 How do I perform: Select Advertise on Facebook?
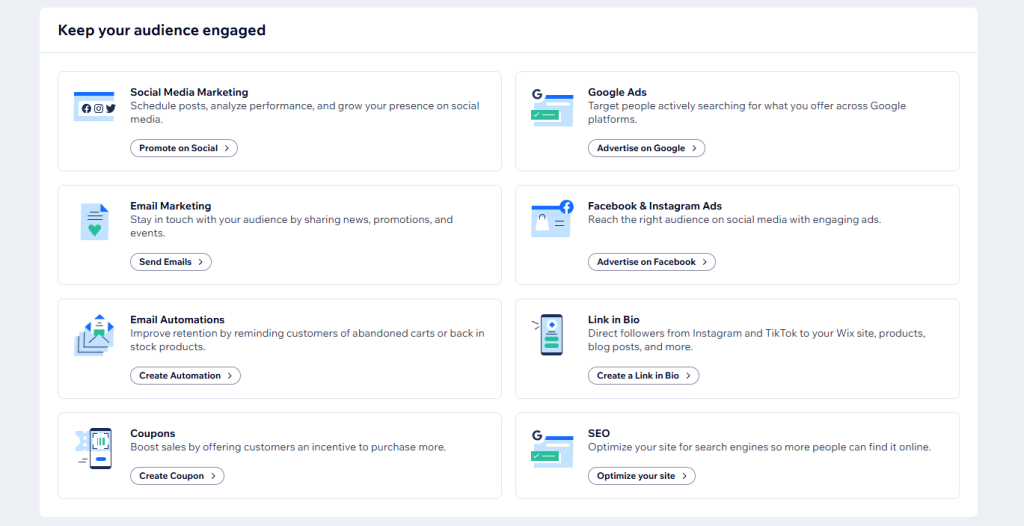[x=651, y=262]
